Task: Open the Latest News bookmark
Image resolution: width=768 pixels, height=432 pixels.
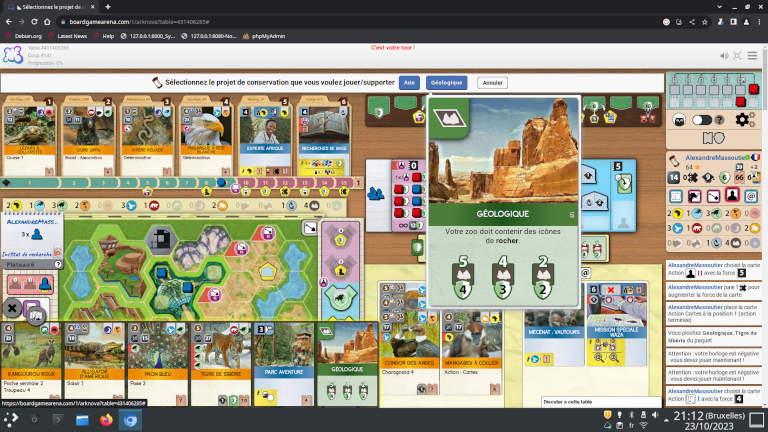Action: pyautogui.click(x=68, y=36)
